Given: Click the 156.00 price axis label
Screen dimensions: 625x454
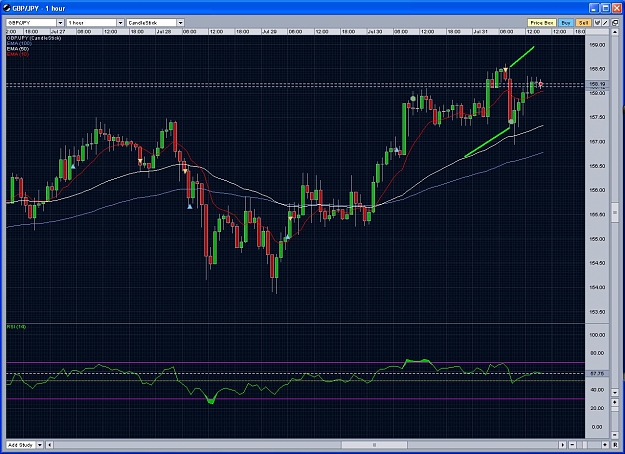Looking at the screenshot, I should click(x=597, y=190).
